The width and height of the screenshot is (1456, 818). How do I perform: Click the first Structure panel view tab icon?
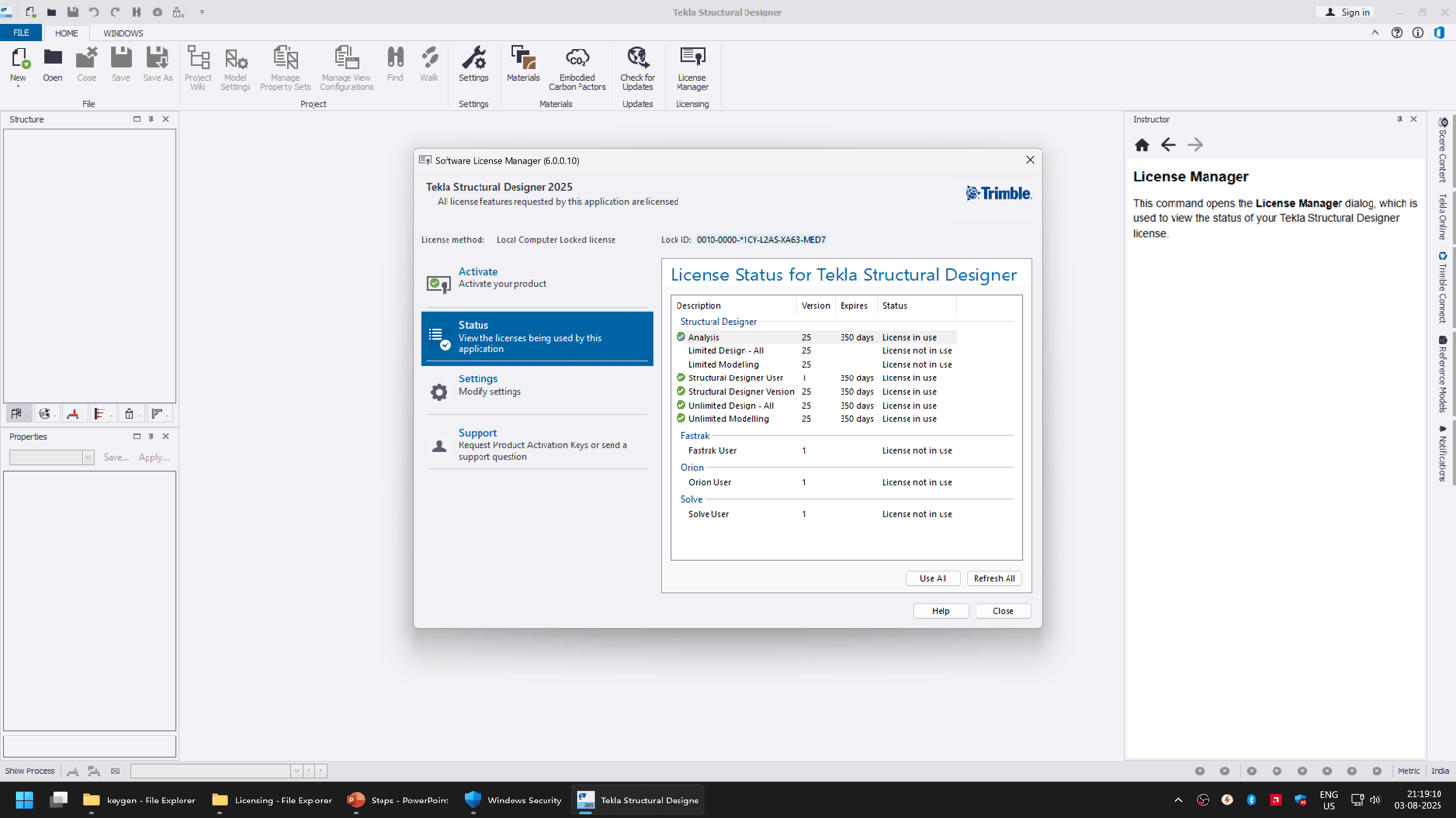coord(17,413)
